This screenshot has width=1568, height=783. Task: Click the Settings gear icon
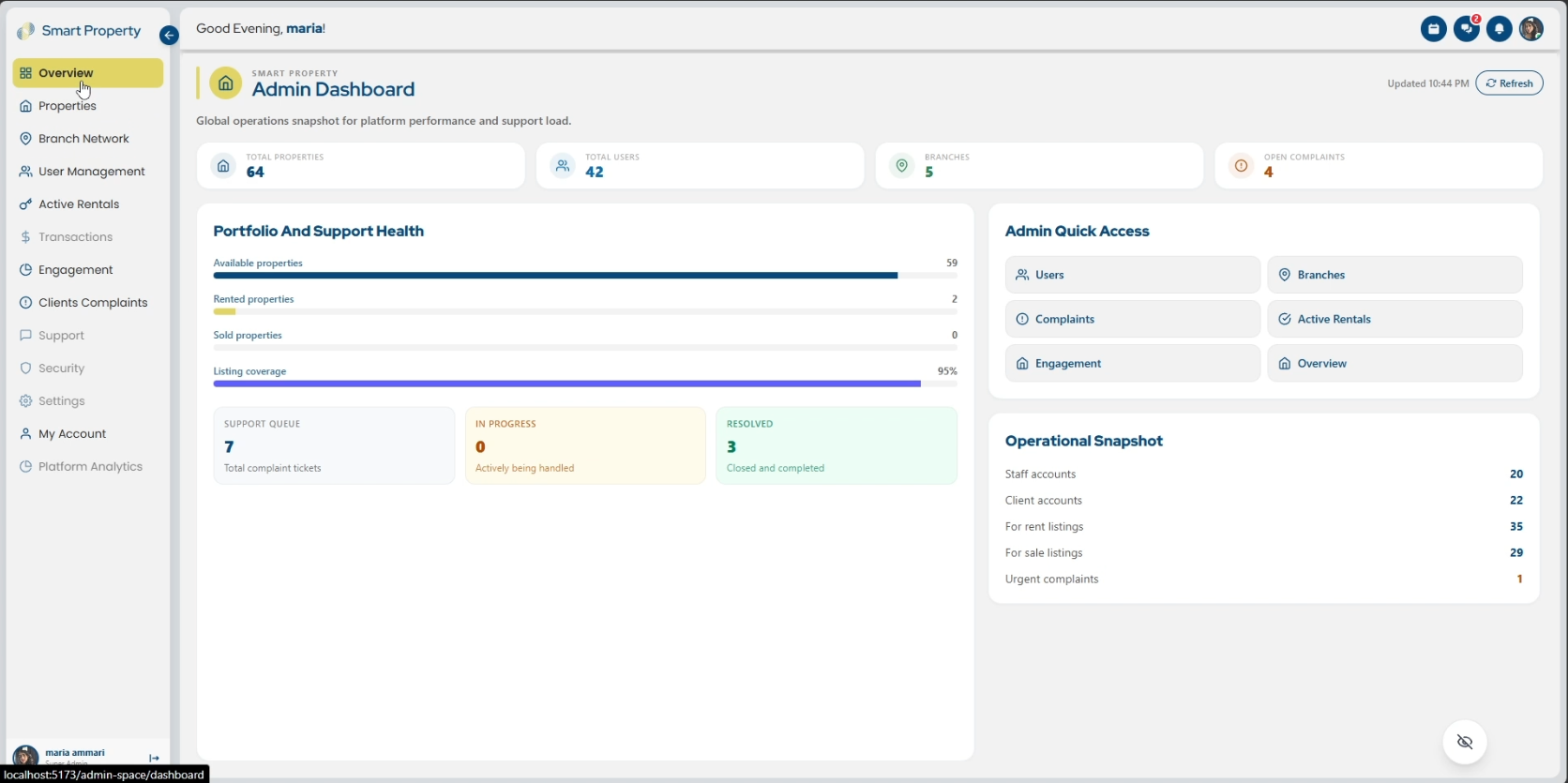point(25,401)
